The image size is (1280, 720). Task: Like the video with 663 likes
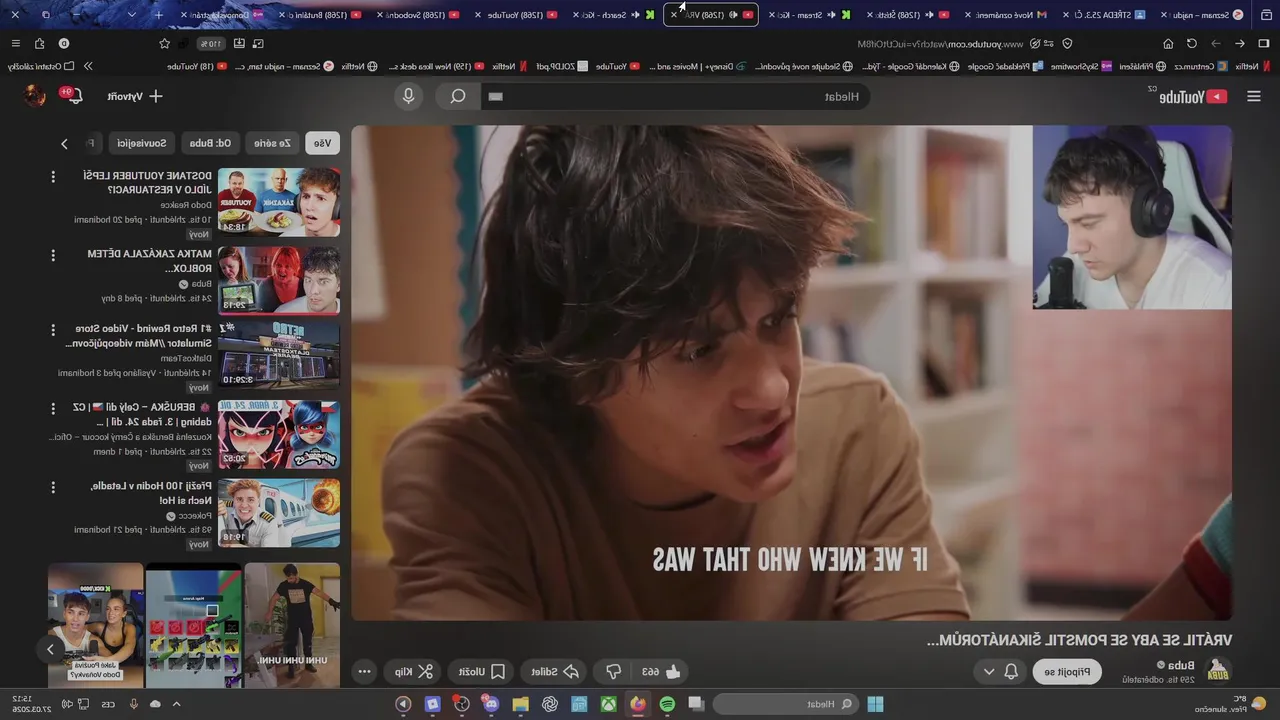click(660, 672)
